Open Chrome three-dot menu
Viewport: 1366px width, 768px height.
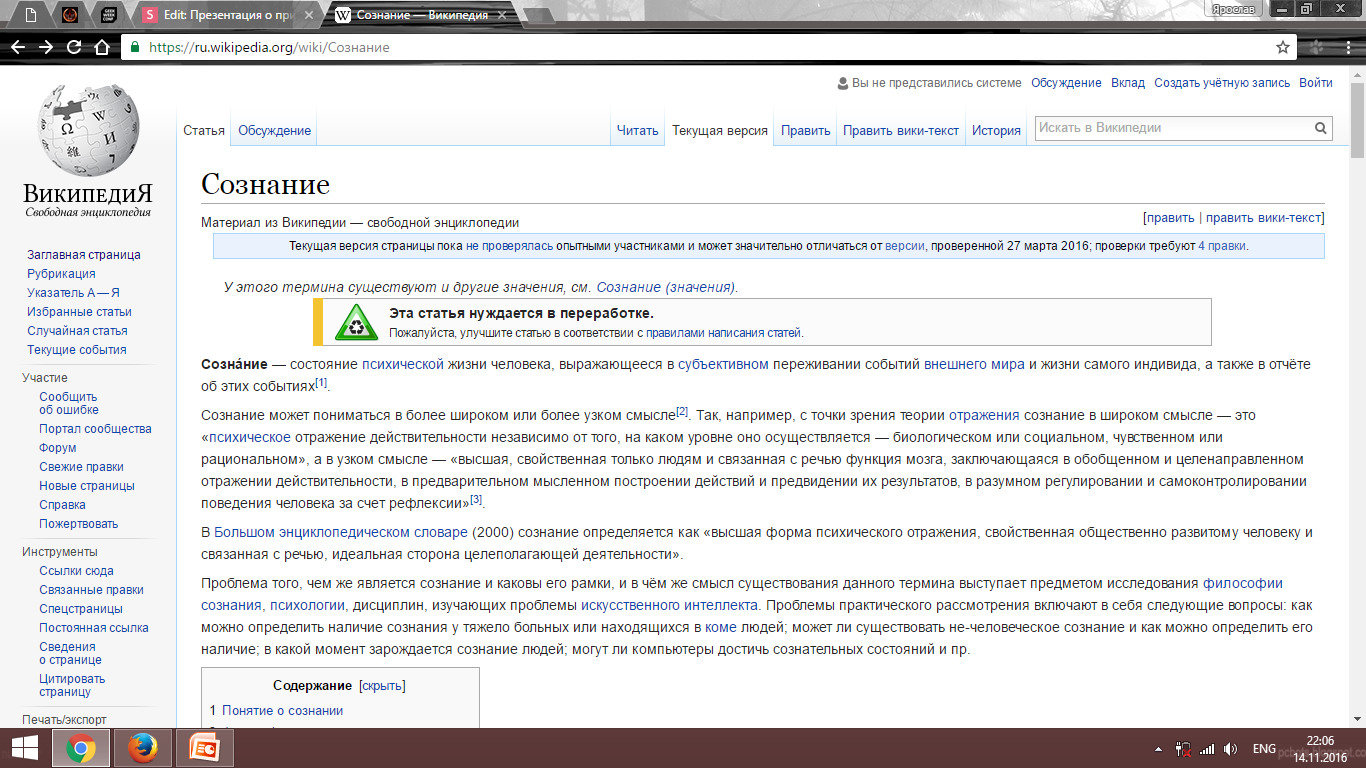coord(1346,47)
